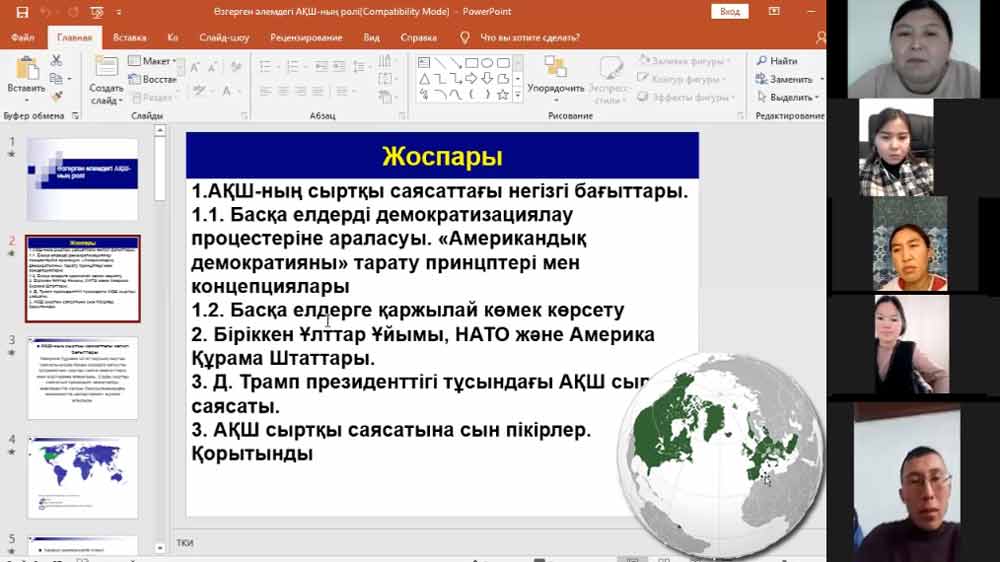Click the Paste clipboard icon
Viewport: 1000px width, 562px height.
pos(26,68)
